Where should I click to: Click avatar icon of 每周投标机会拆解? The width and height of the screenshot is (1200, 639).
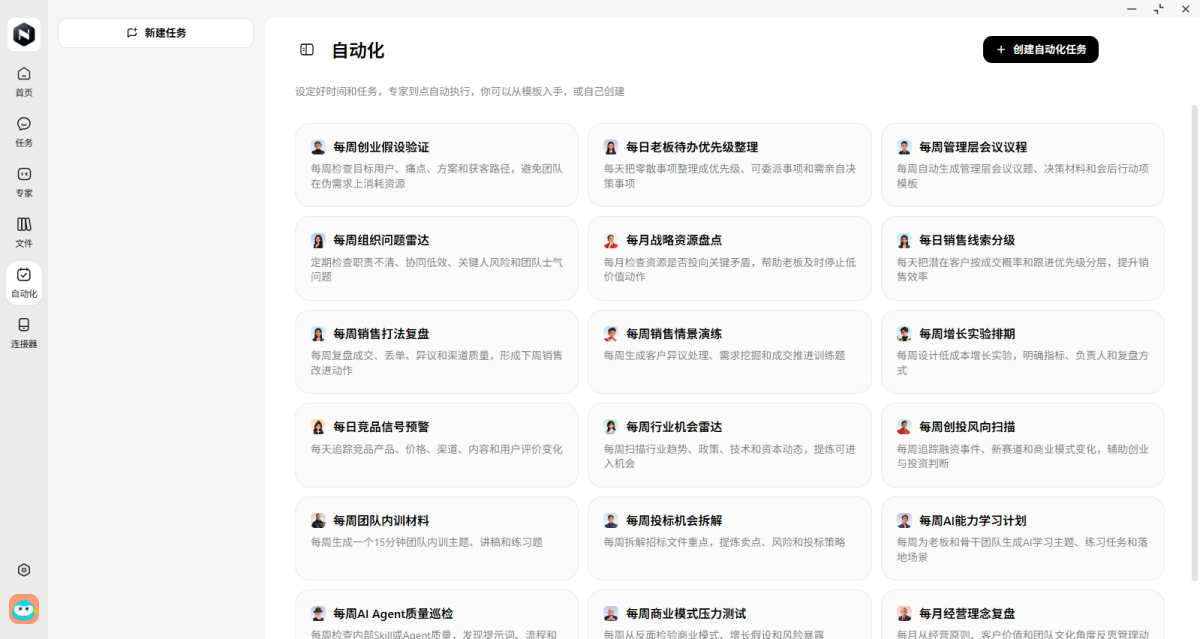(x=611, y=521)
